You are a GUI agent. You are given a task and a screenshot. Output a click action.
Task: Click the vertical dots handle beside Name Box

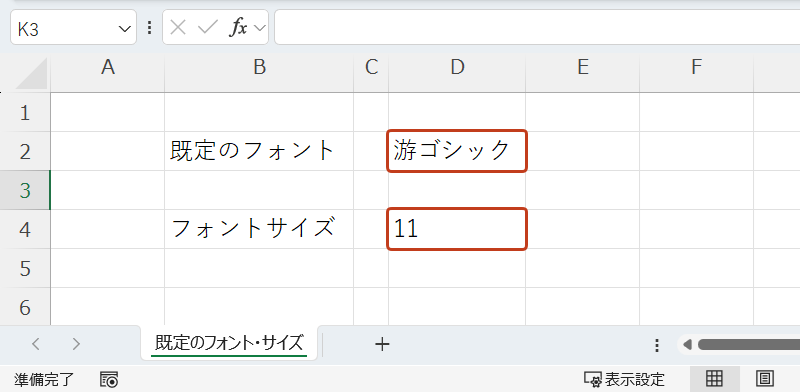[149, 28]
